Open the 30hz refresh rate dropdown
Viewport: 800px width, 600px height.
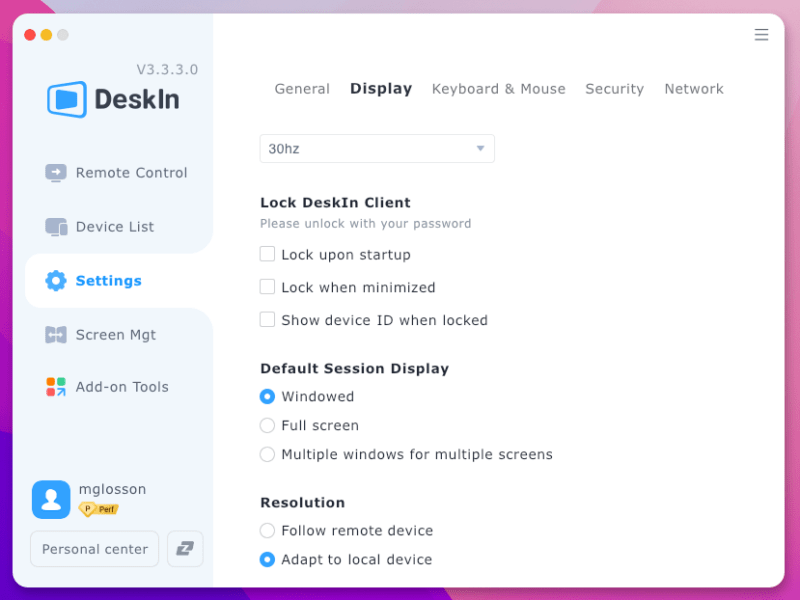tap(377, 147)
